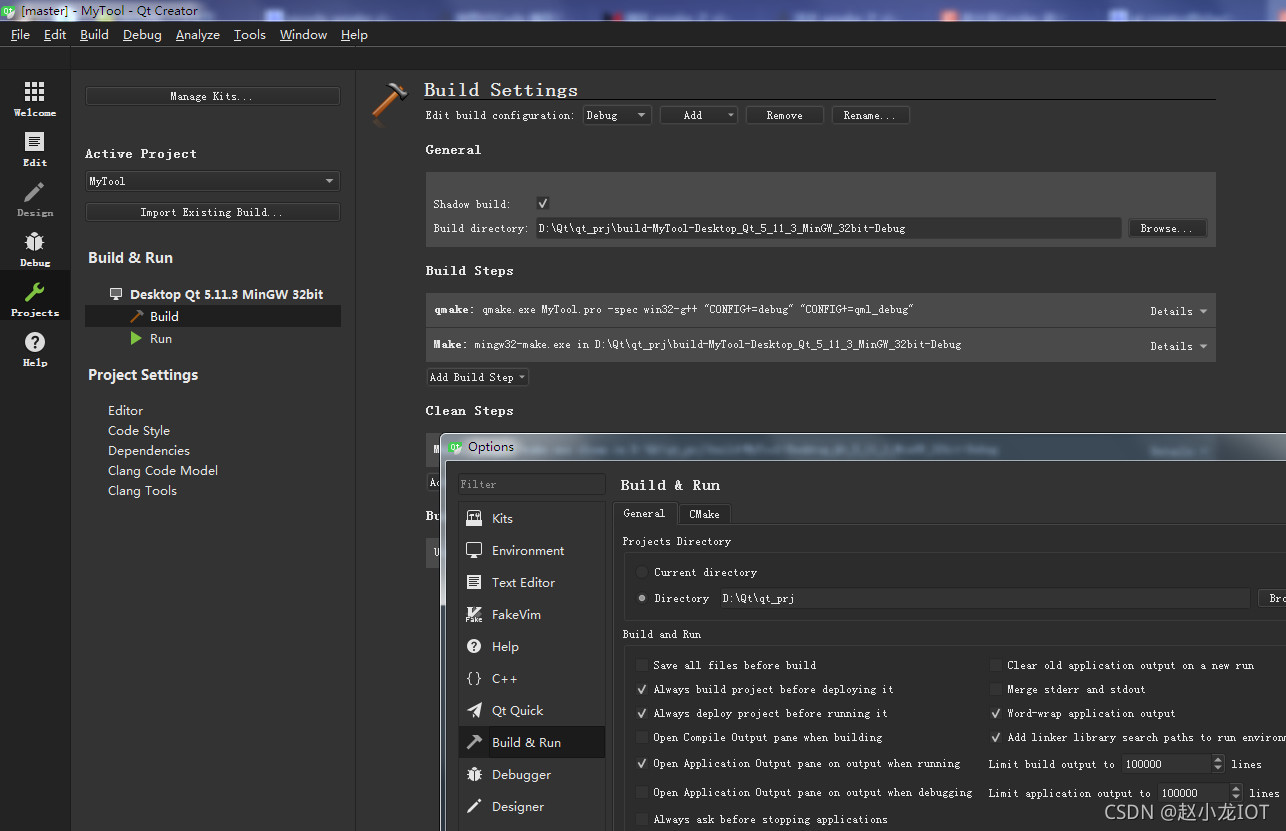The width and height of the screenshot is (1286, 831).
Task: Click the Projects Directory path field
Action: pos(986,598)
